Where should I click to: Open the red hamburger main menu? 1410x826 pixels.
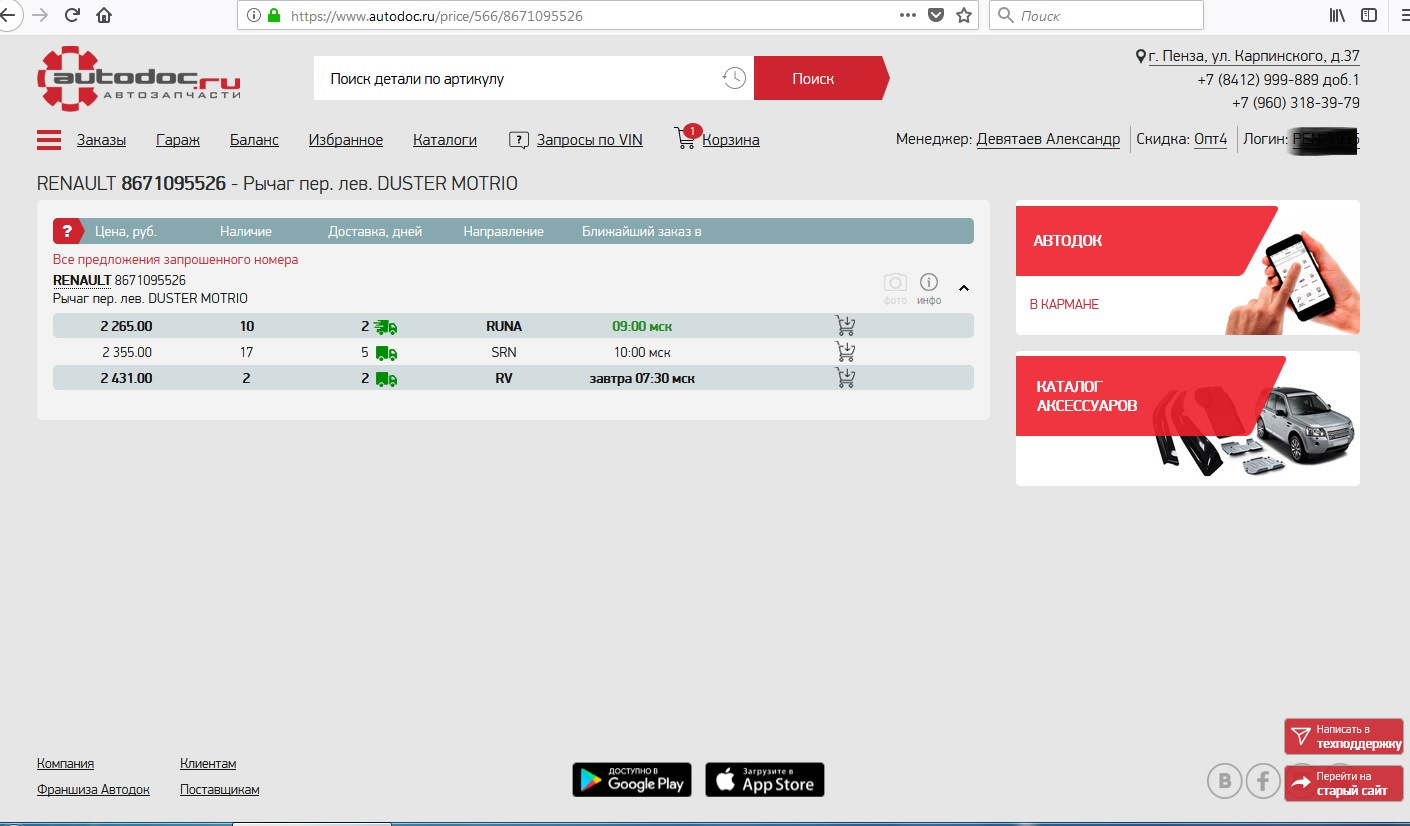click(49, 140)
